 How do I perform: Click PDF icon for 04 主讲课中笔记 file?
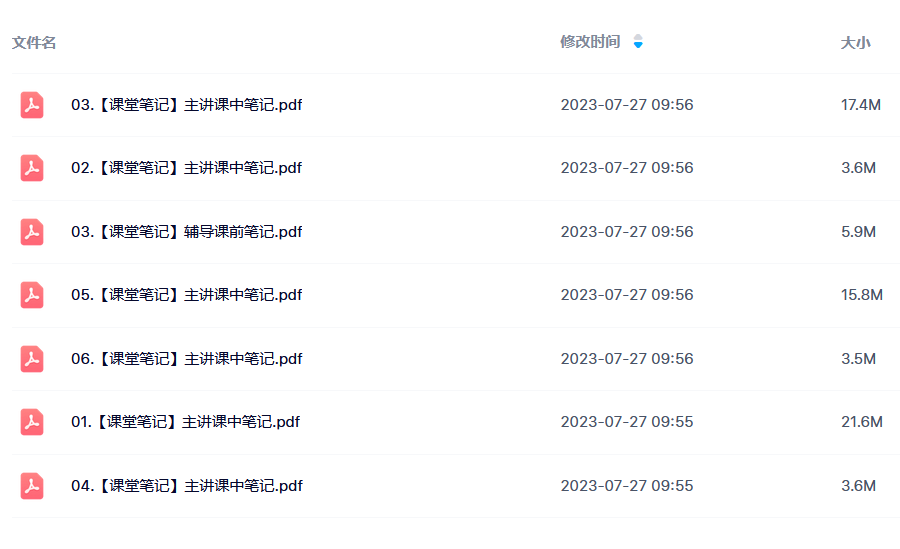tap(32, 486)
